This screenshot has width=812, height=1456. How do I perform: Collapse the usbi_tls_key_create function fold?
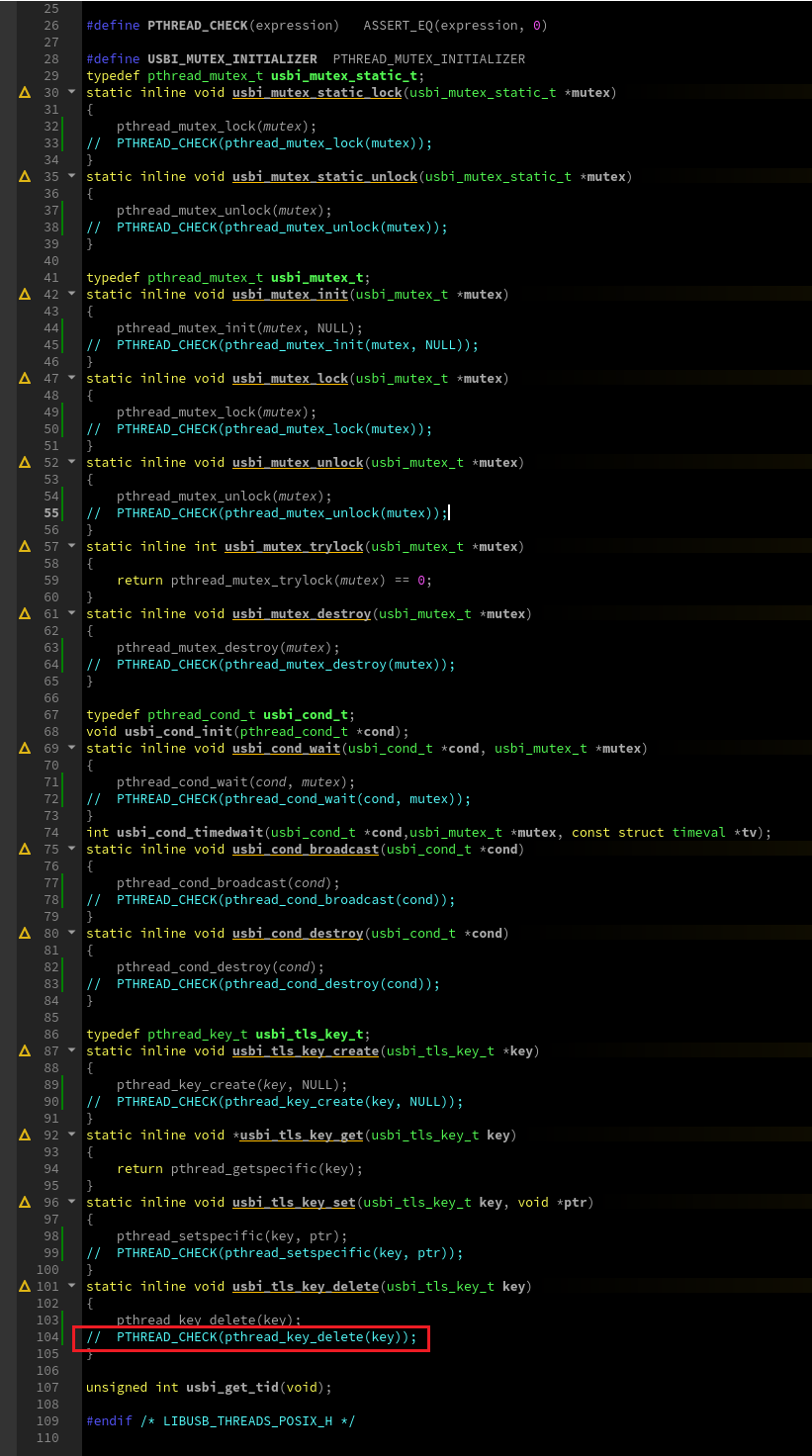[x=71, y=1051]
